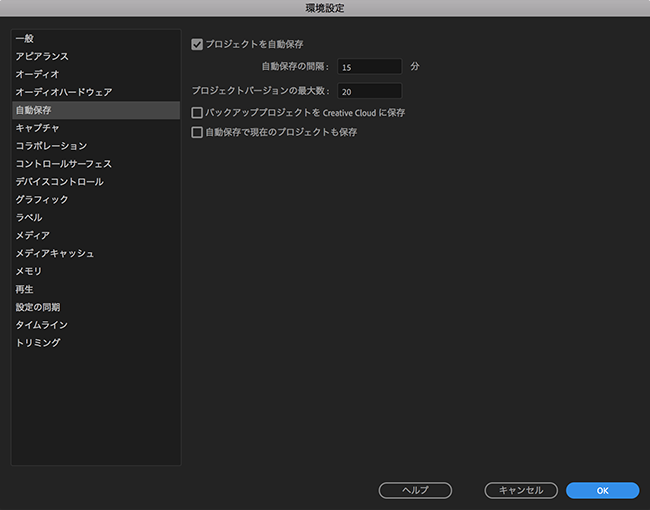Enable 自動保存で現在のプロジェクトも保存 checkbox

click(x=197, y=131)
